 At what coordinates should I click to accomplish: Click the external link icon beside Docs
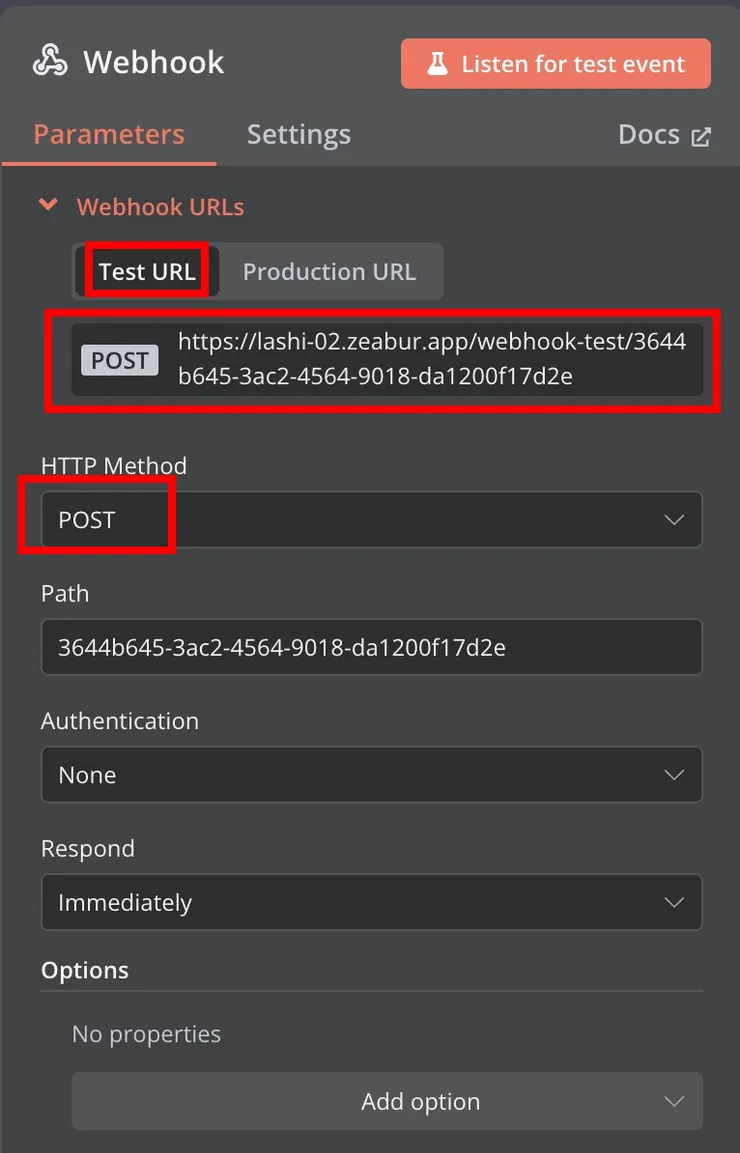point(701,137)
